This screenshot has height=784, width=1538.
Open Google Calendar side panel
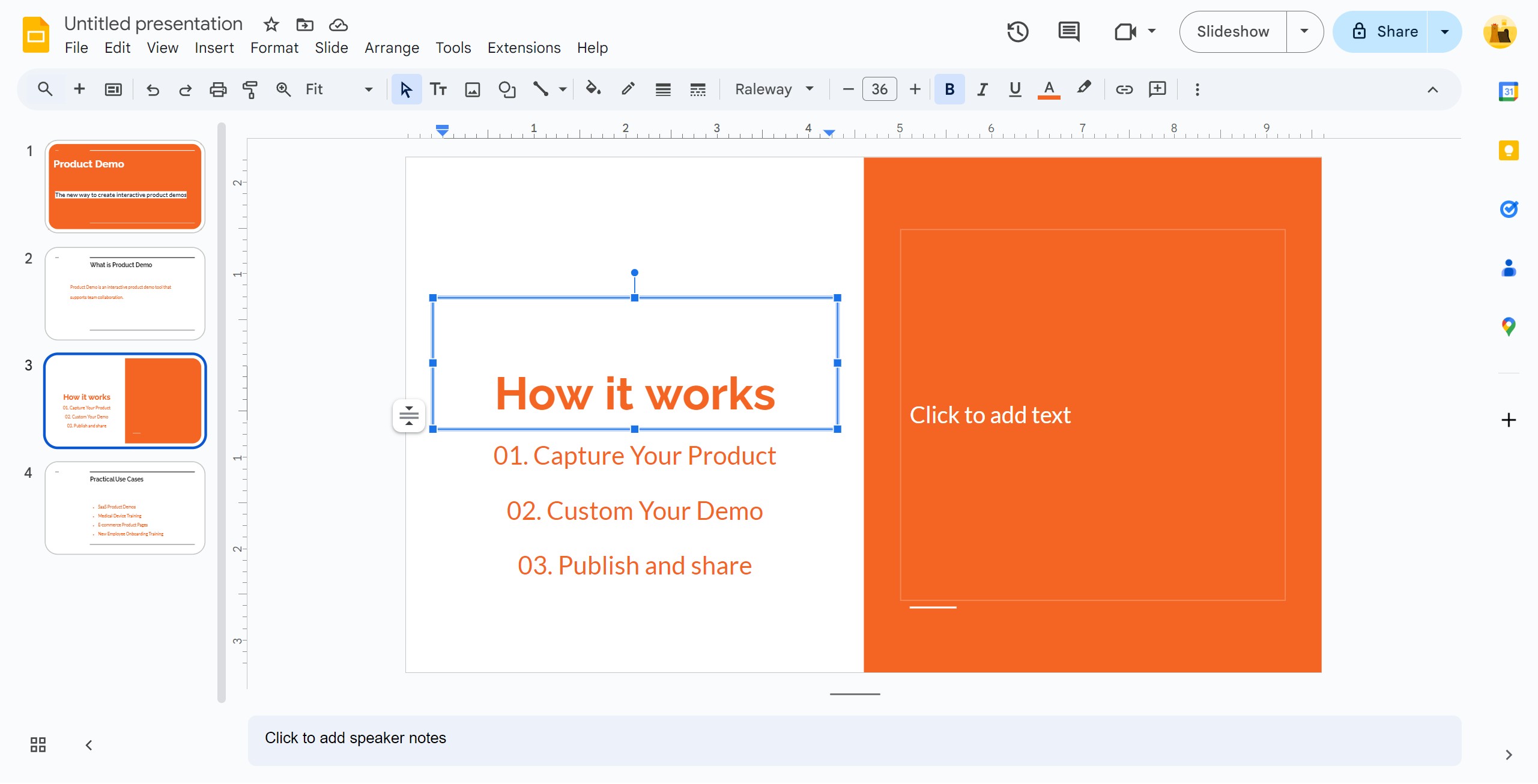point(1508,91)
